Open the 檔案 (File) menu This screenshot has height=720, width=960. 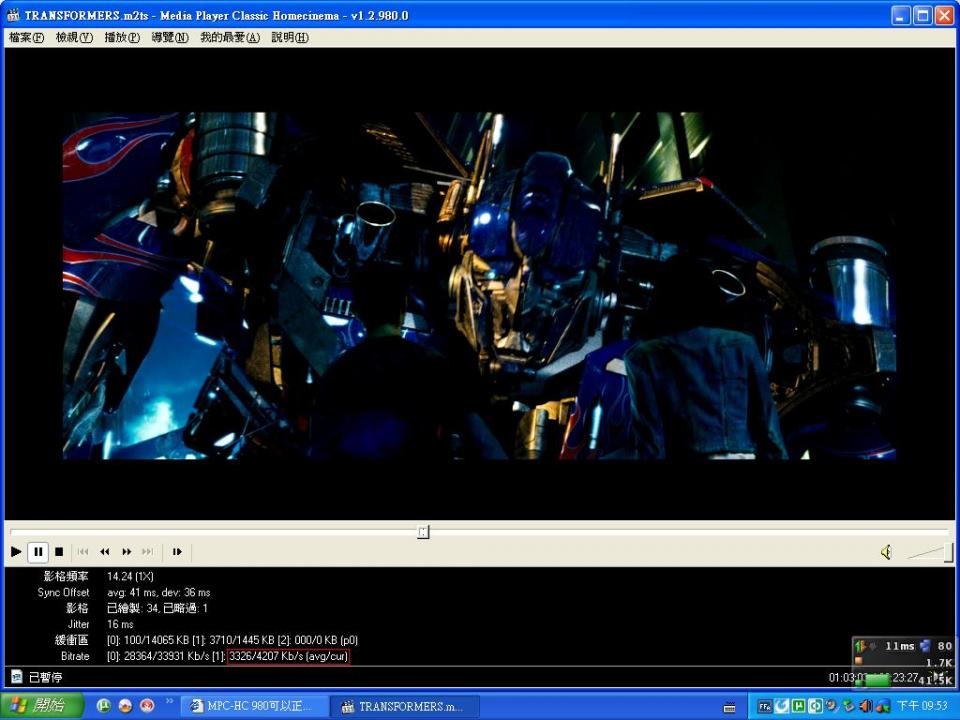26,37
